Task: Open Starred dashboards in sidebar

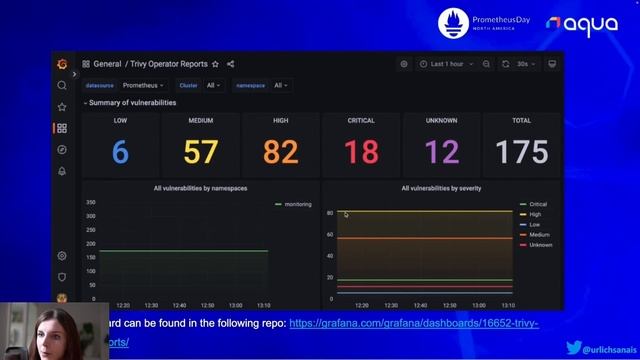Action: [62, 107]
